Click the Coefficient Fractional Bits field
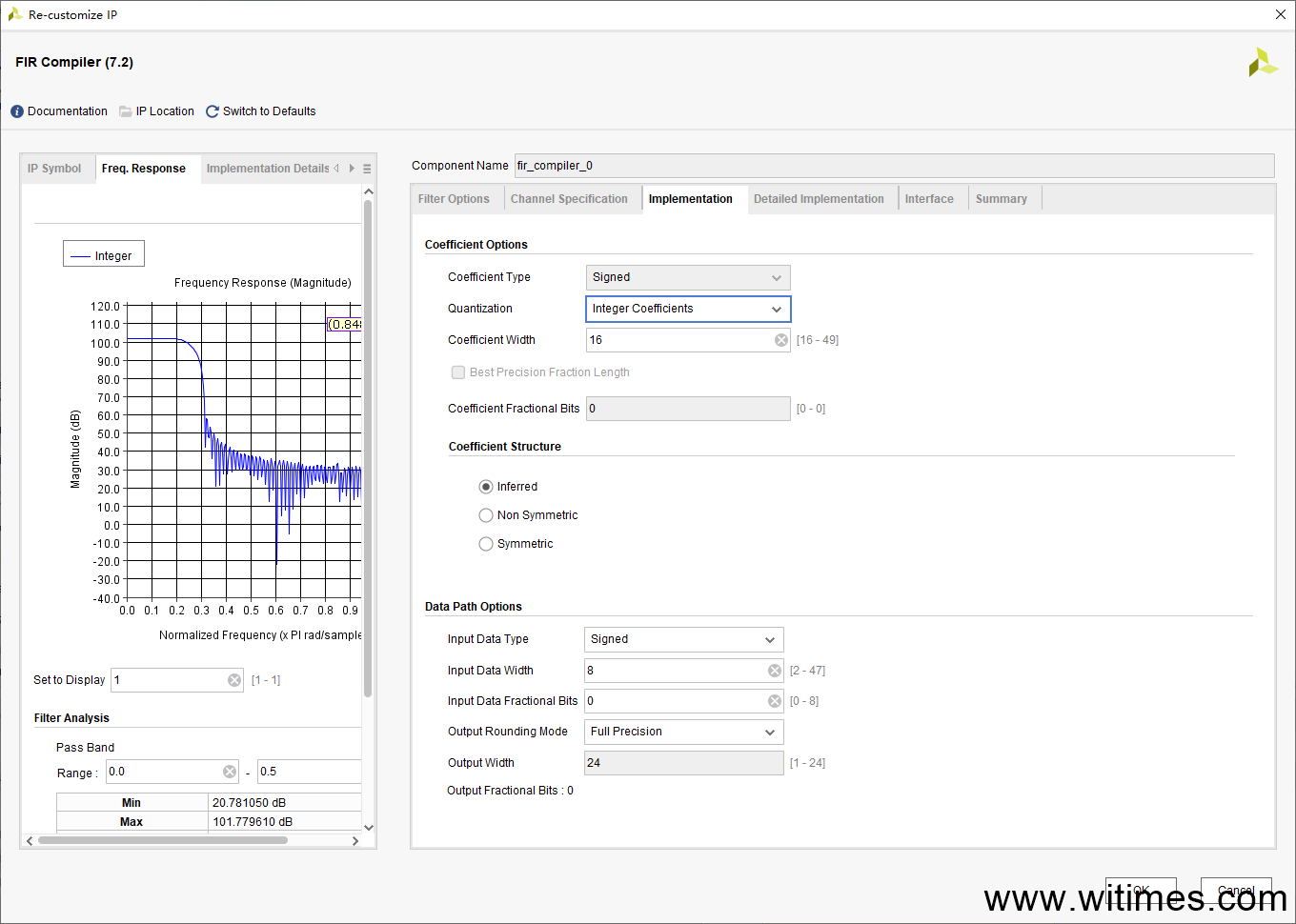The image size is (1296, 924). click(688, 409)
